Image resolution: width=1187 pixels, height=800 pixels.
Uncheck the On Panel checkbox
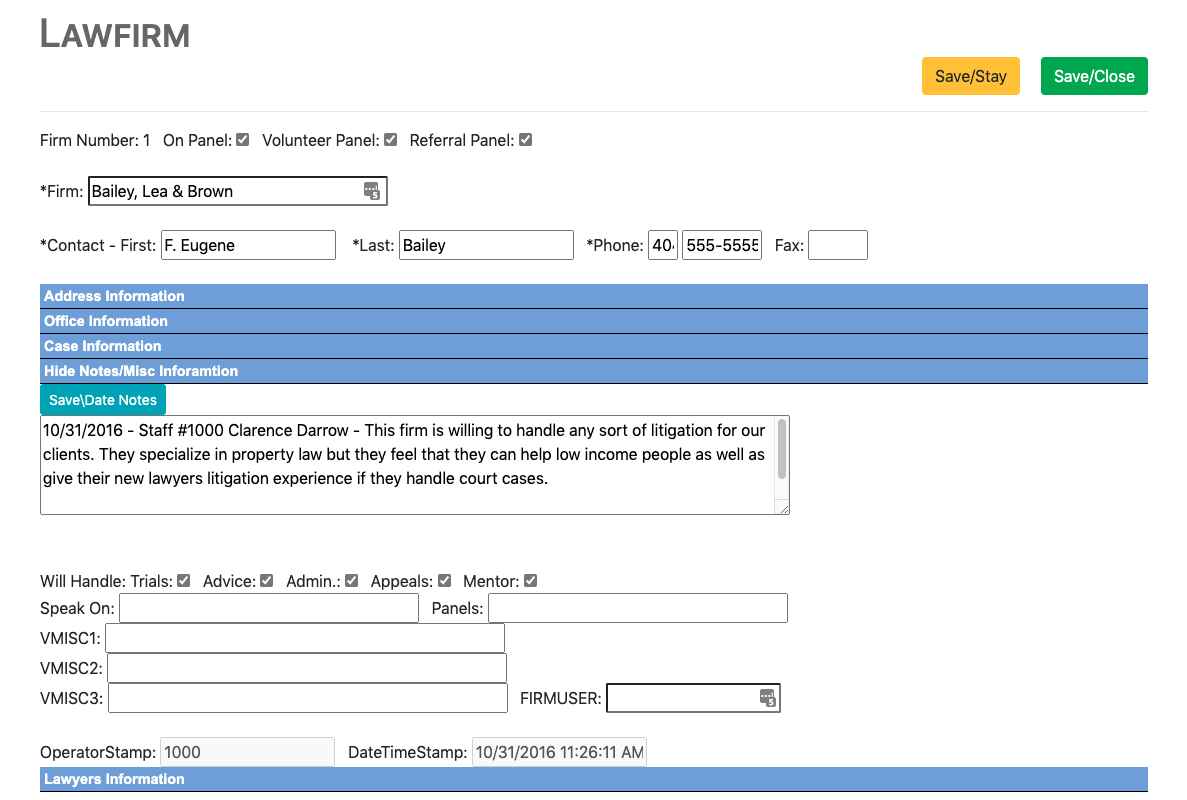click(243, 140)
